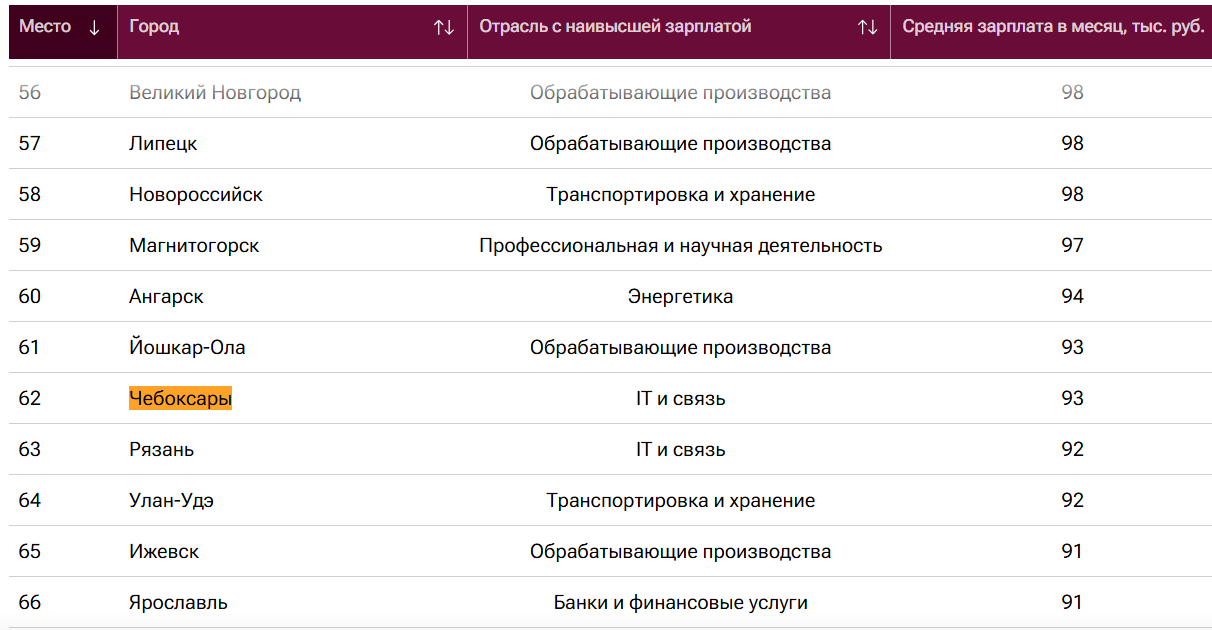The image size is (1212, 630).
Task: Select the highlighted city Чебоксары
Action: click(x=180, y=399)
